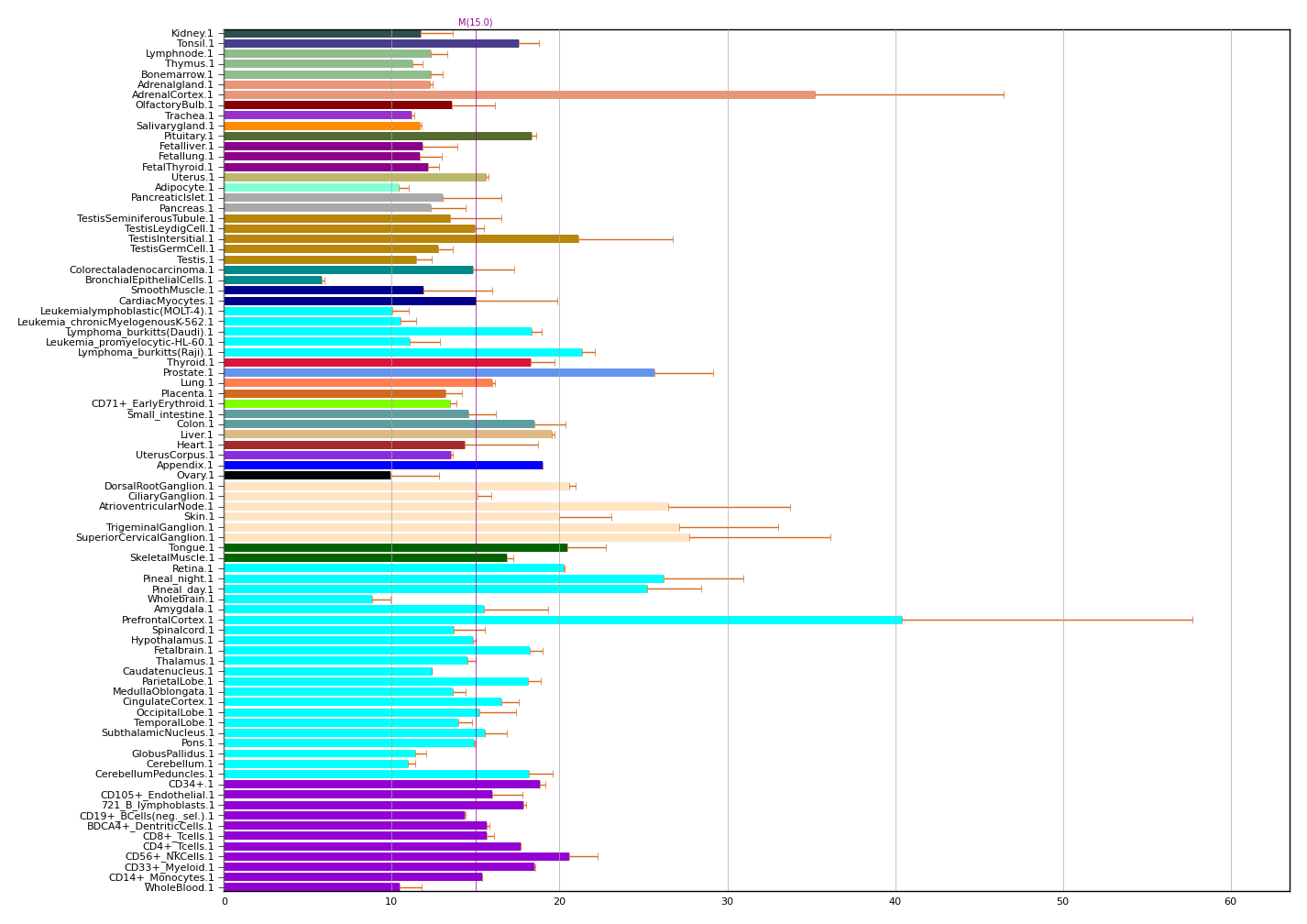Click the x-axis tick label 0
The image size is (1307, 924).
click(x=225, y=902)
